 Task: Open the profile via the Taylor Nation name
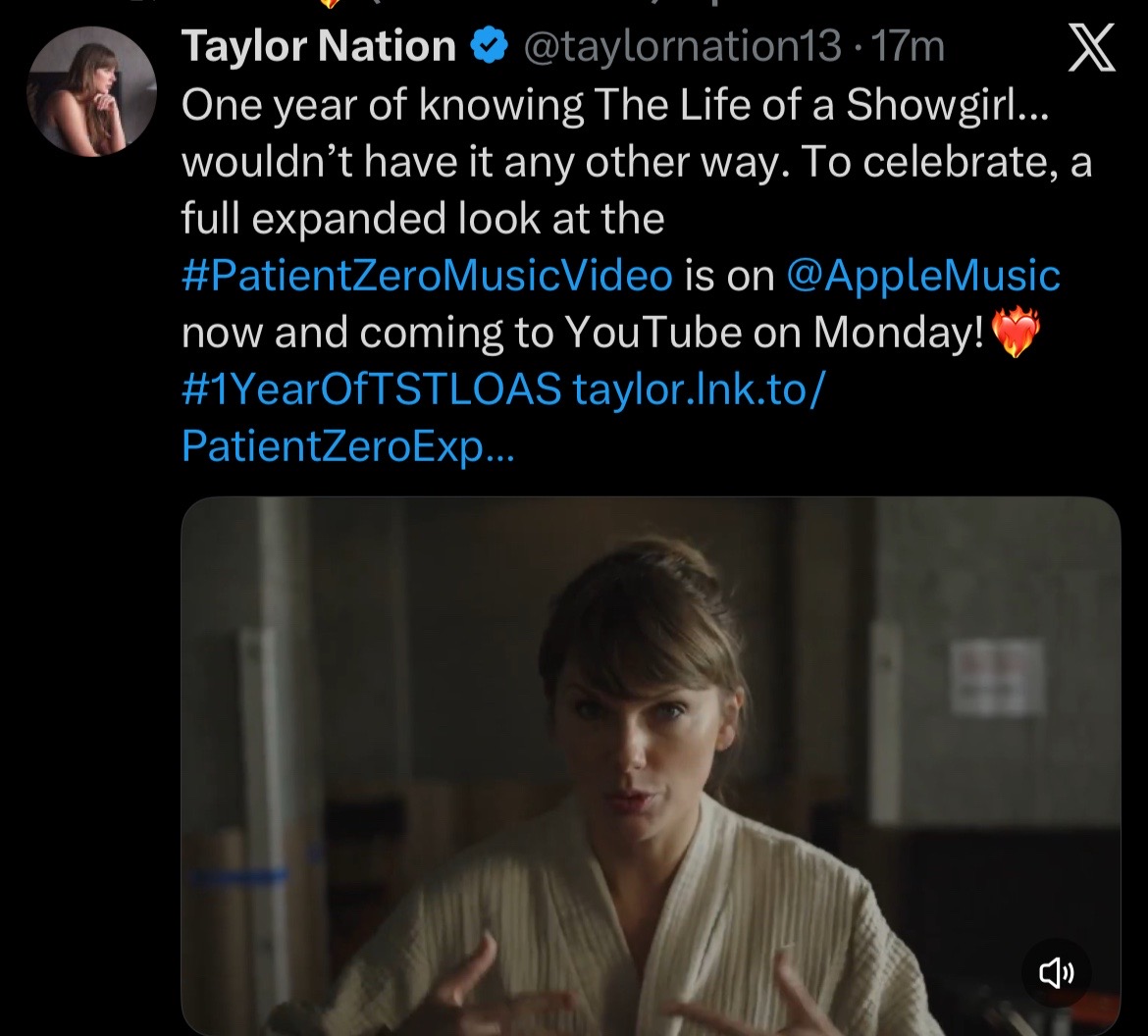point(319,46)
